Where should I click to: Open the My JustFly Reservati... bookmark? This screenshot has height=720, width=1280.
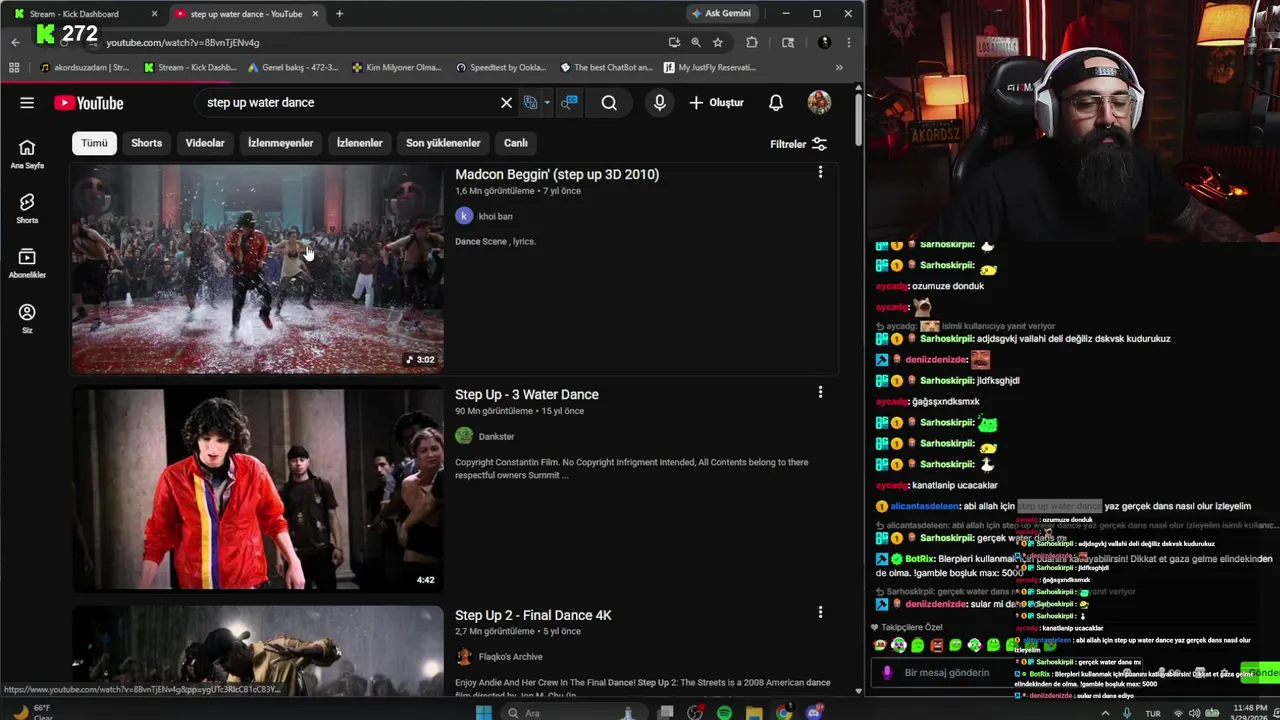710,68
